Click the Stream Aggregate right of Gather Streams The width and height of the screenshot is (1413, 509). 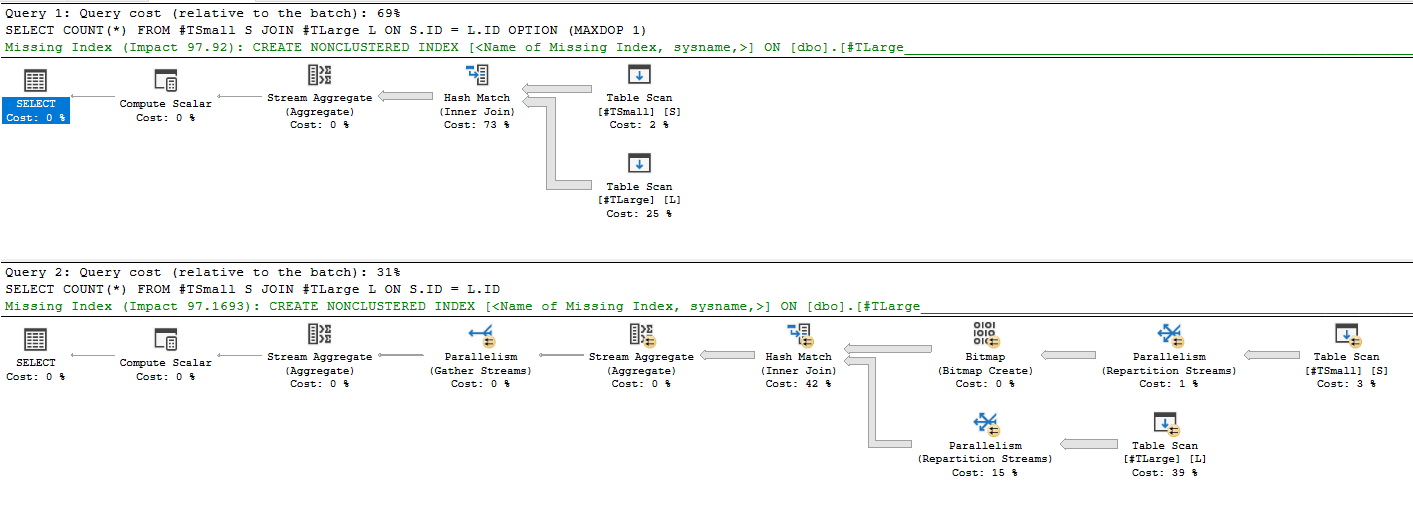641,355
